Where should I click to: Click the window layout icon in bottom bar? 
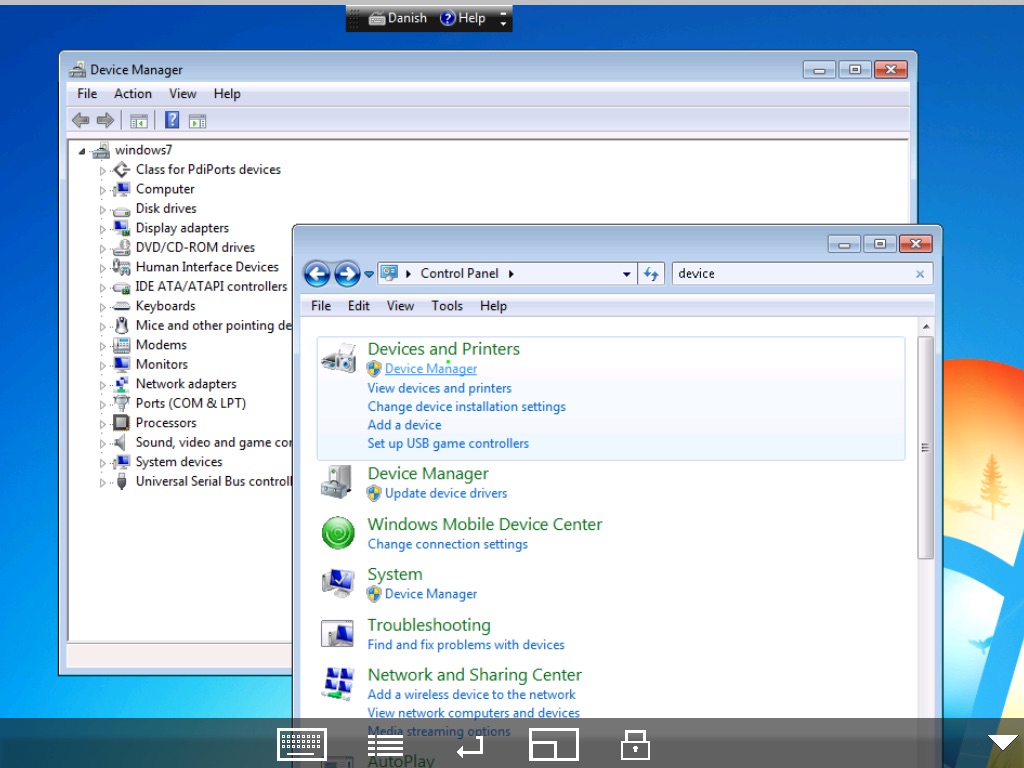554,744
